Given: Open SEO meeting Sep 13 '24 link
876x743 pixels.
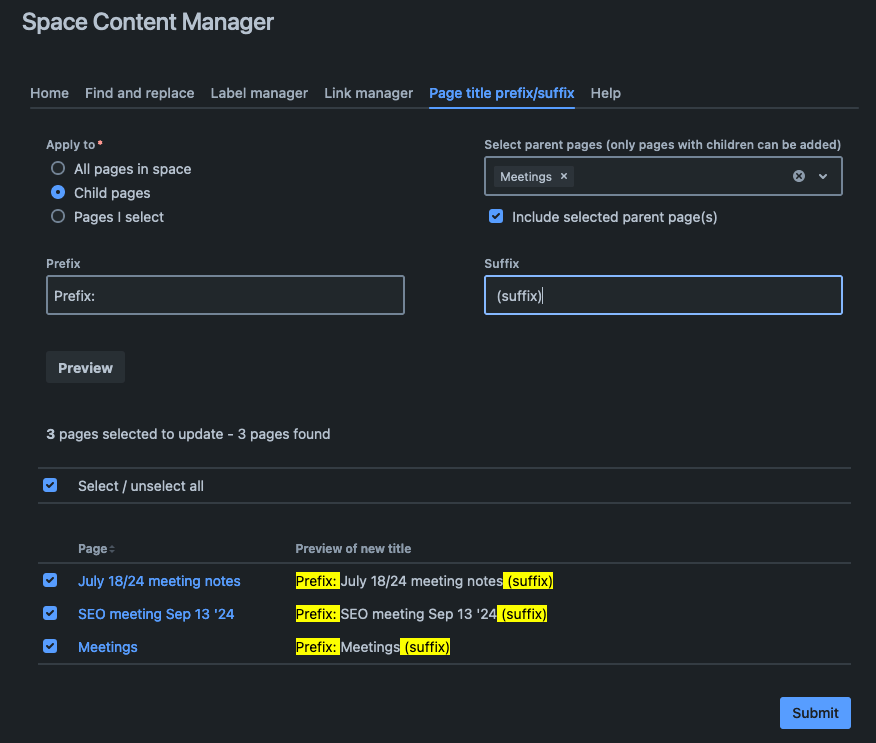Looking at the screenshot, I should (156, 614).
